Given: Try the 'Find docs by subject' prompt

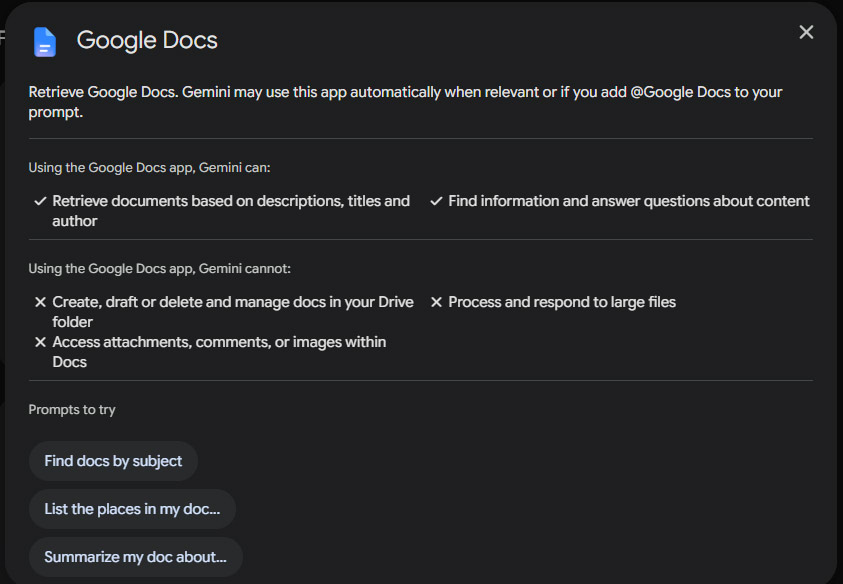Looking at the screenshot, I should click(113, 461).
